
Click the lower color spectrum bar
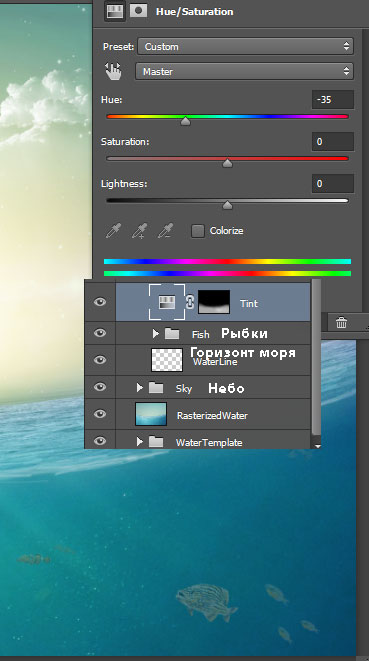click(227, 274)
